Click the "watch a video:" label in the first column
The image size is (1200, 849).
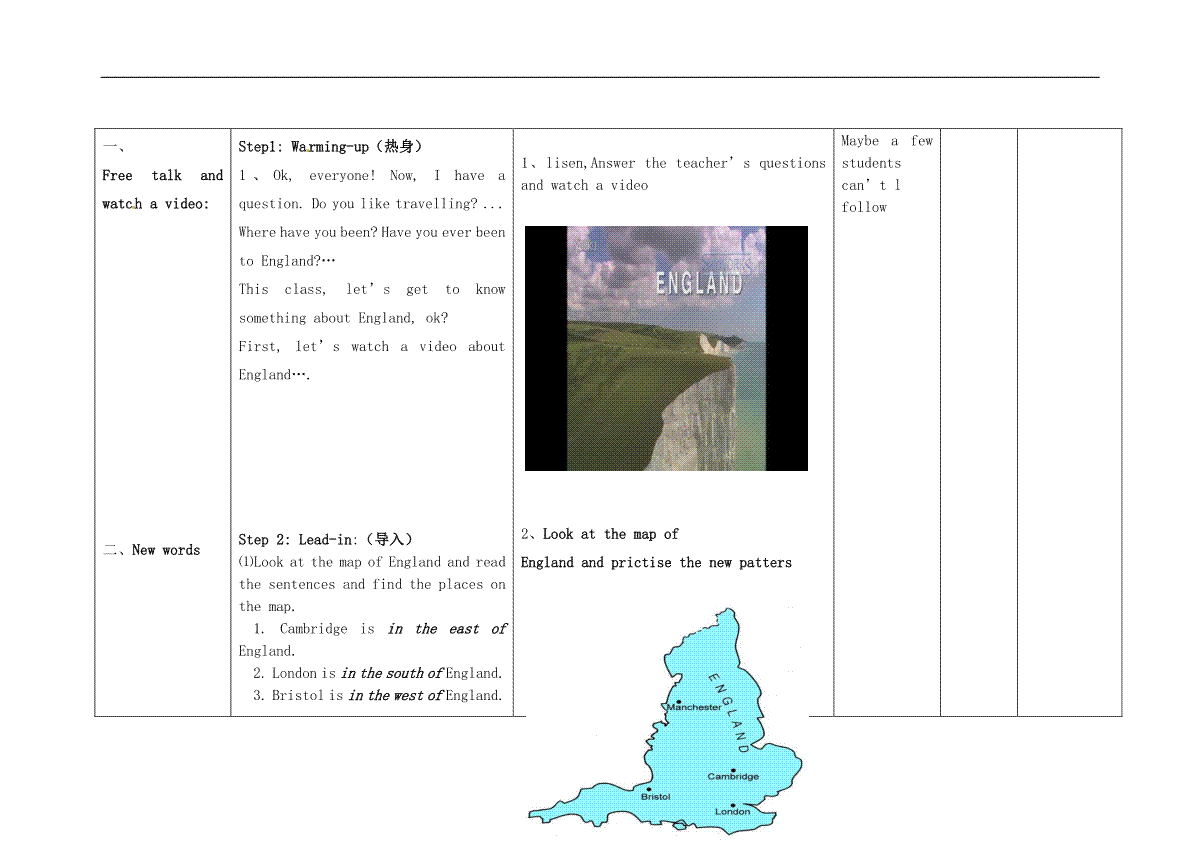[156, 204]
